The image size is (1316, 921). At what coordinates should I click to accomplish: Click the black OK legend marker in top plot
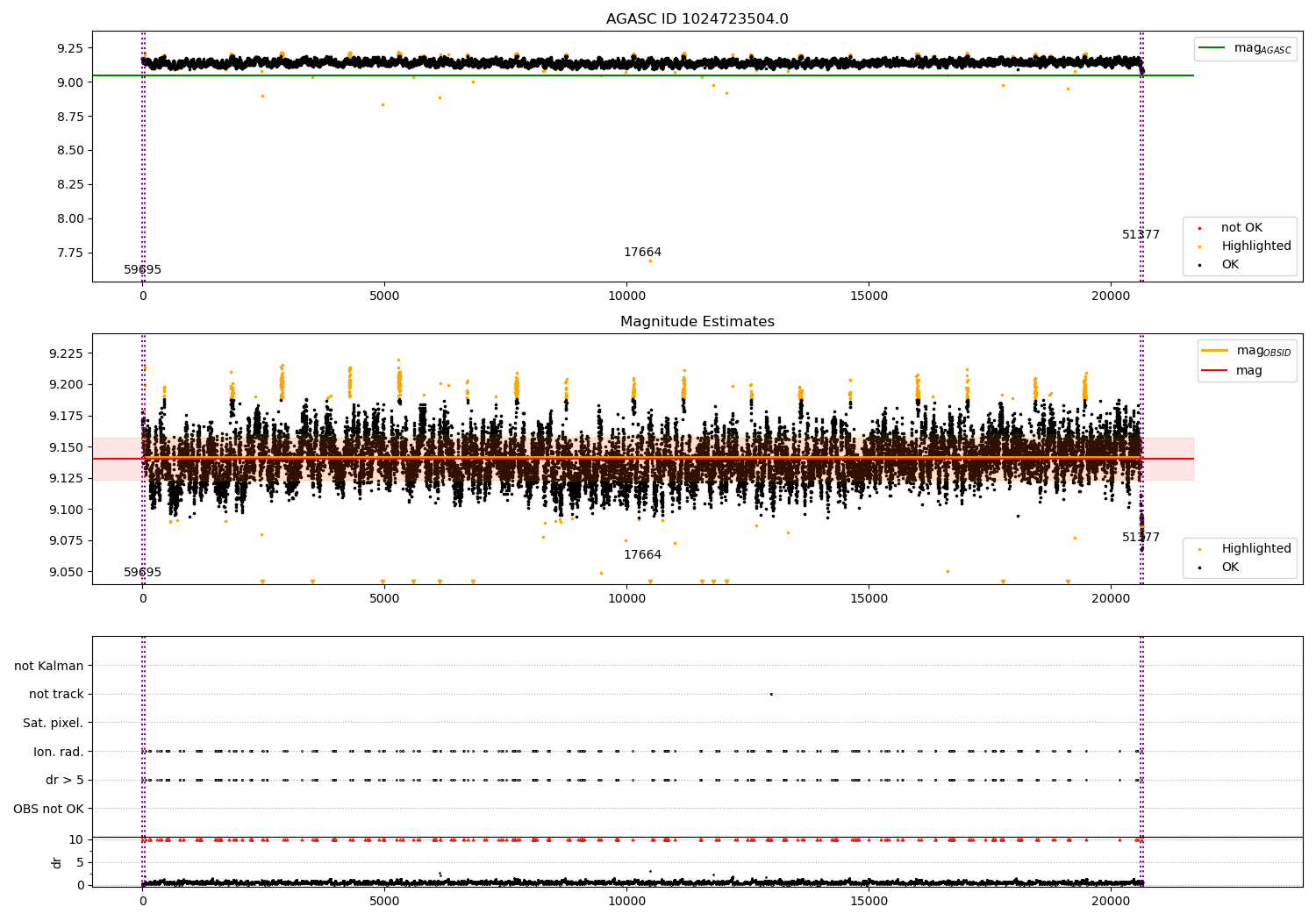pyautogui.click(x=1199, y=265)
